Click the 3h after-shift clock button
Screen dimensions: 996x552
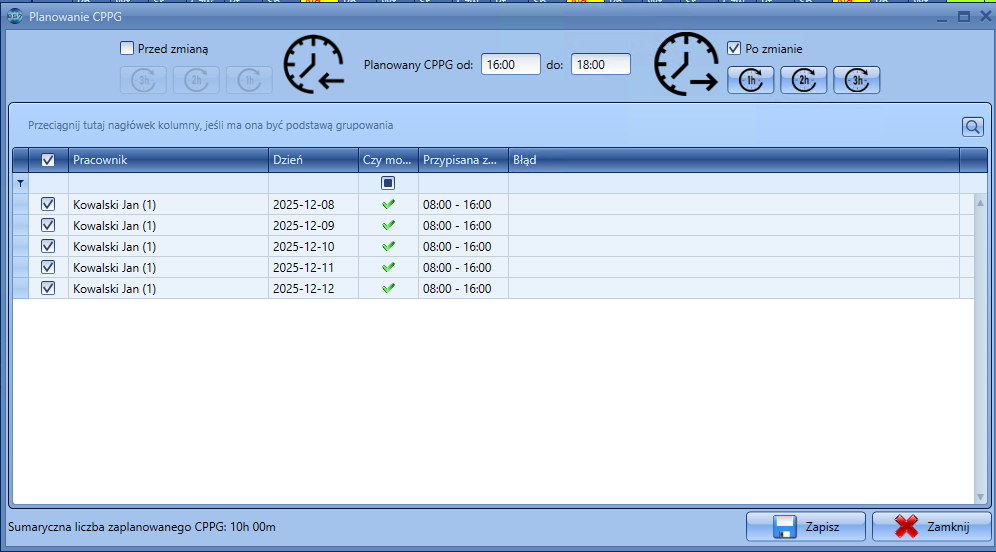click(856, 80)
